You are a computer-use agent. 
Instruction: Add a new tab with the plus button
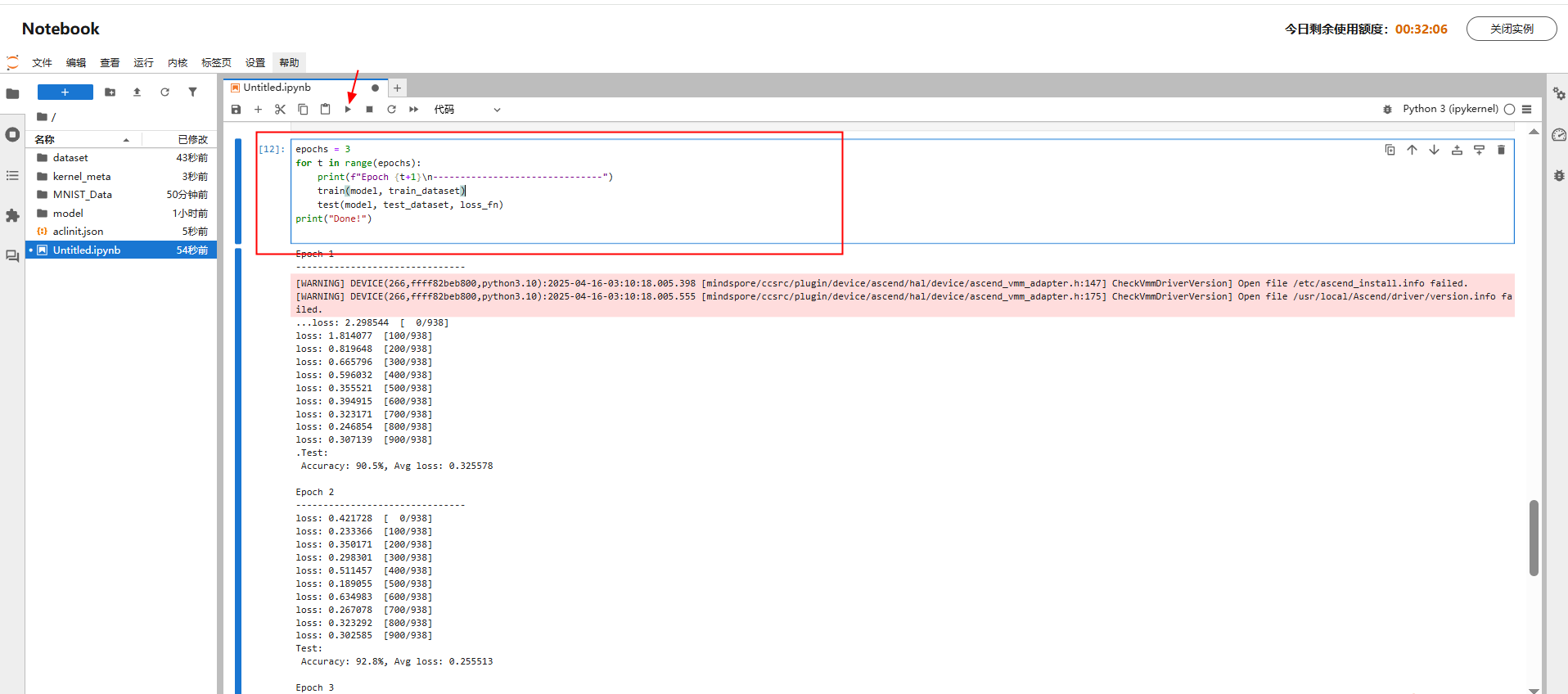tap(397, 88)
